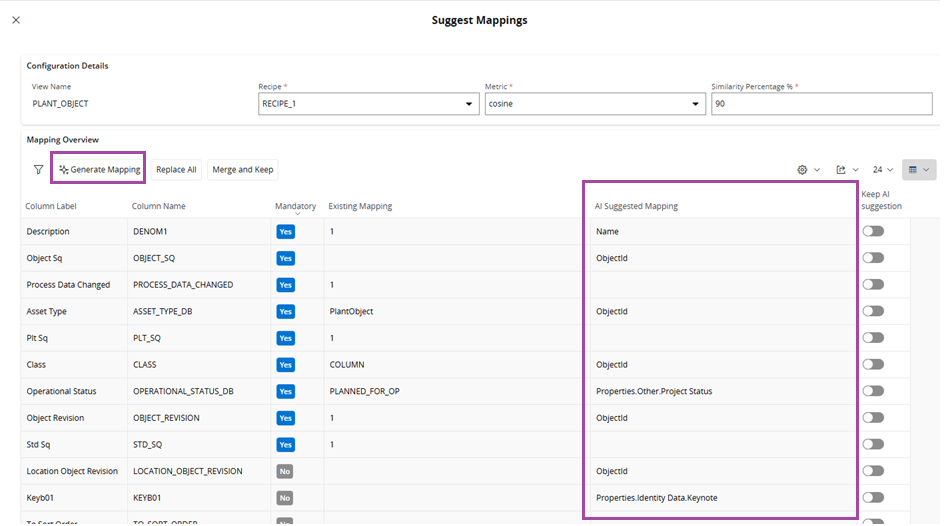This screenshot has height=526, width=951.
Task: Toggle Keep AI suggestion for Keyb01 row
Action: pyautogui.click(x=873, y=497)
